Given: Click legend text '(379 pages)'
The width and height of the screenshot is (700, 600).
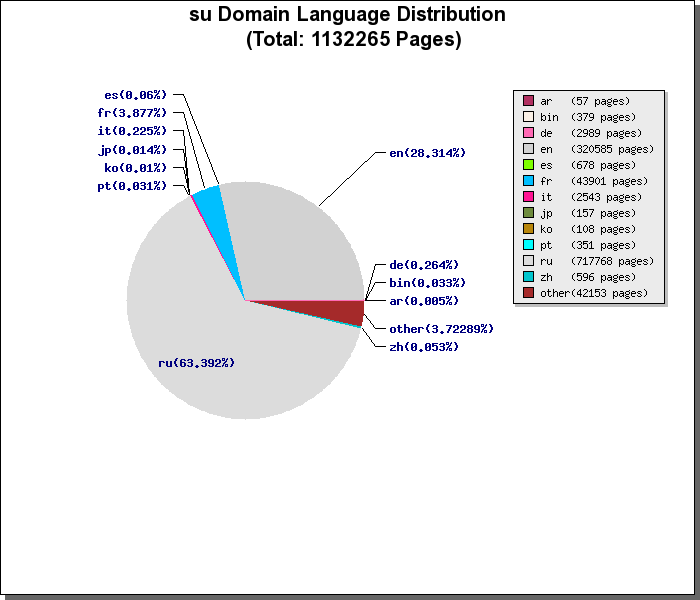Looking at the screenshot, I should point(603,117).
